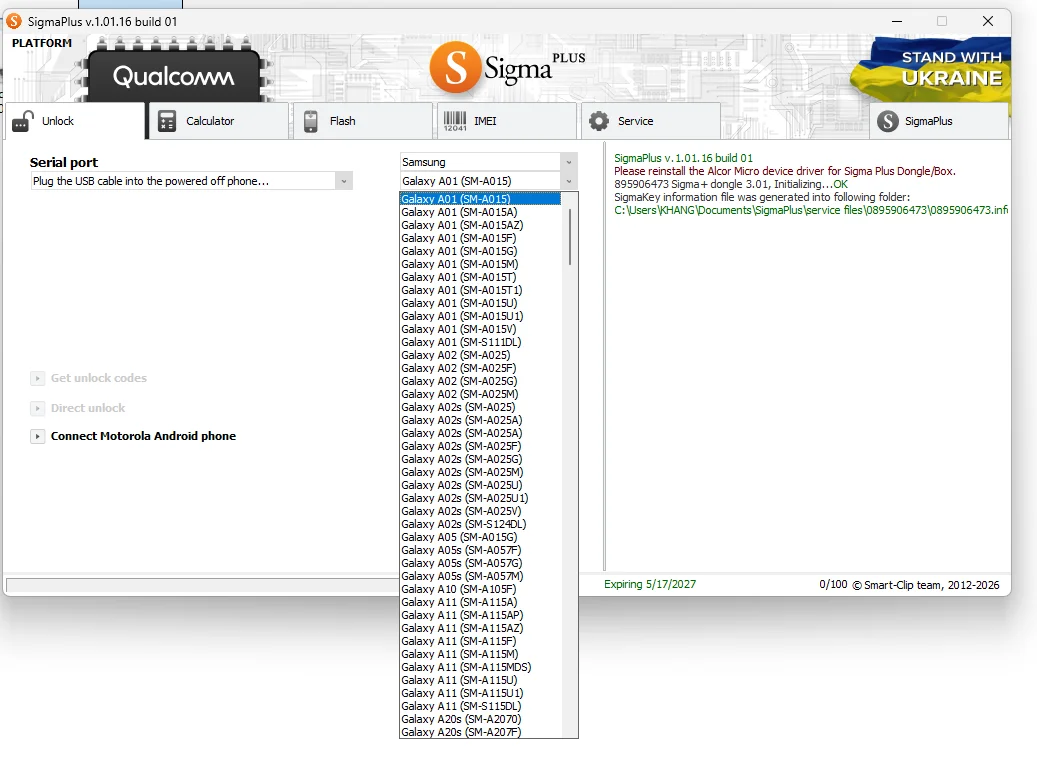Viewport: 1037px width, 757px height.
Task: Select Galaxy A02s (SM-A025F)
Action: 481,446
